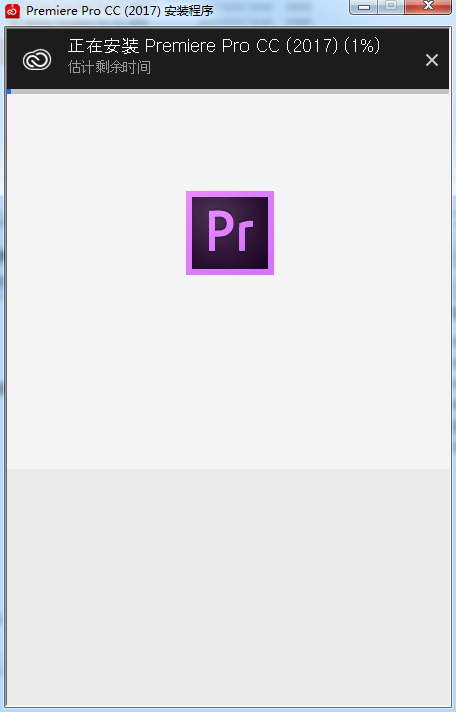Viewport: 456px width, 712px height.
Task: Click the title text Premiere Pro CC (2017) 安装程序
Action: 119,11
